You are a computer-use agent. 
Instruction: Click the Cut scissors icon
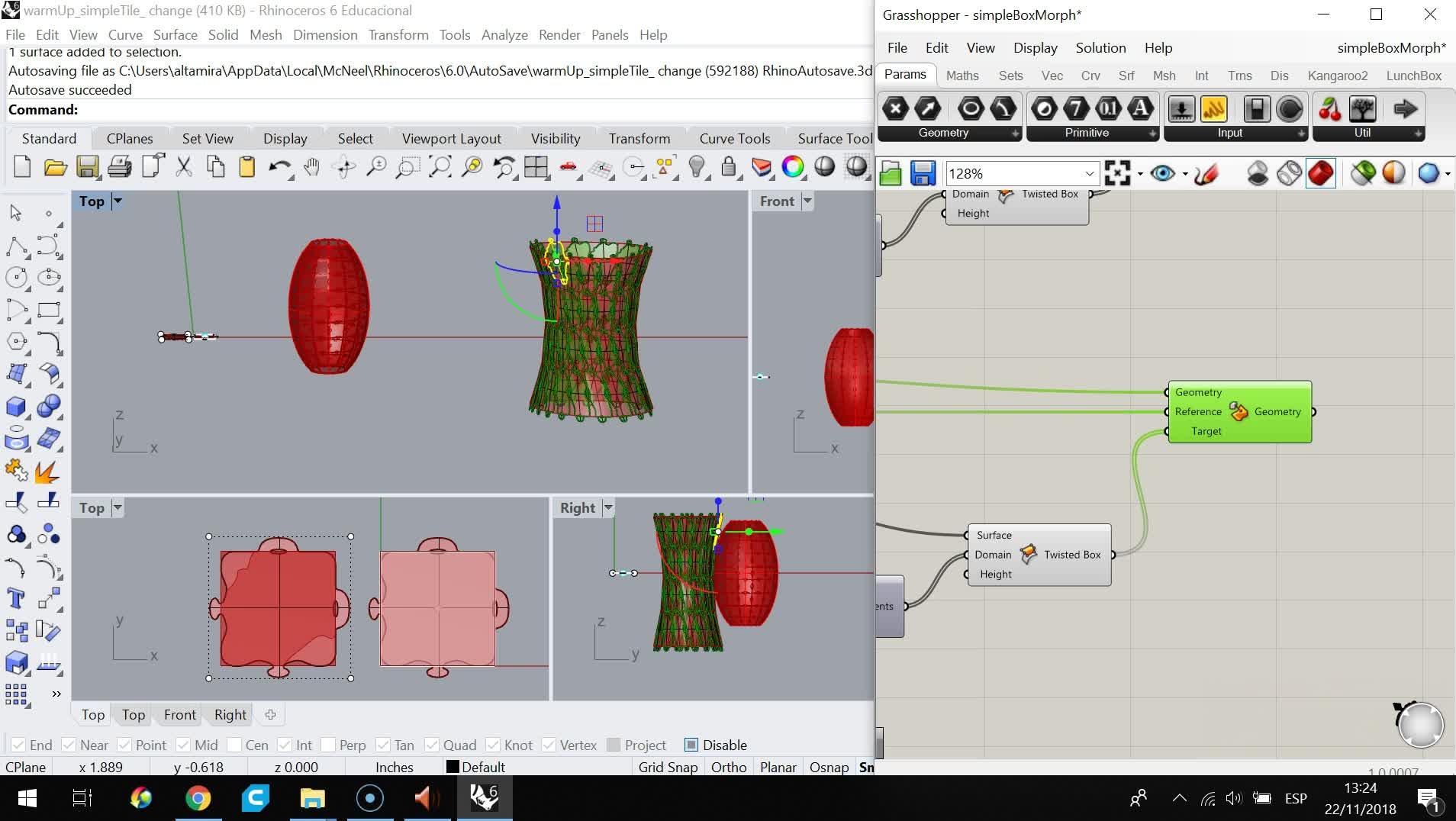183,167
